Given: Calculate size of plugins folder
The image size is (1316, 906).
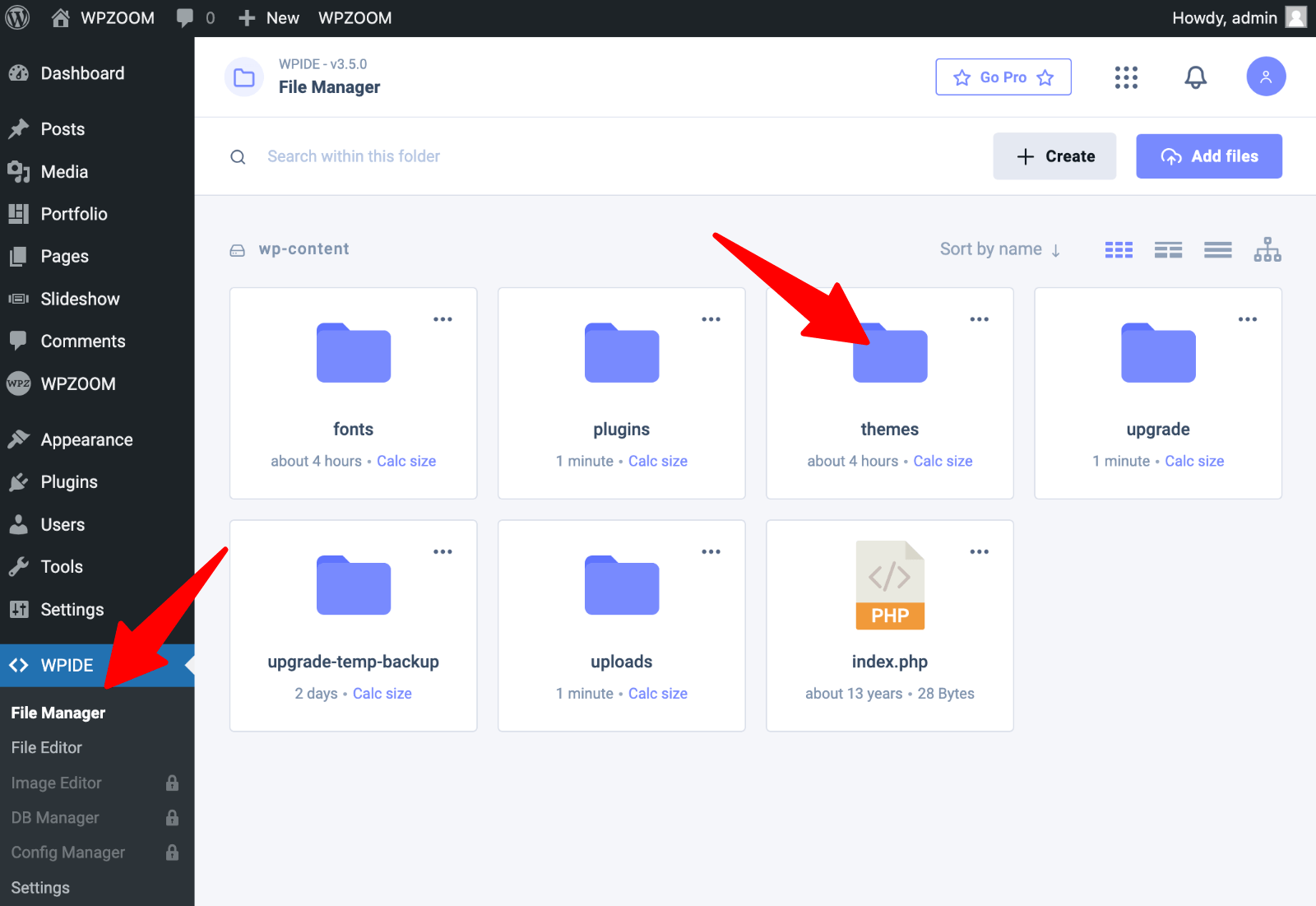Looking at the screenshot, I should 658,461.
